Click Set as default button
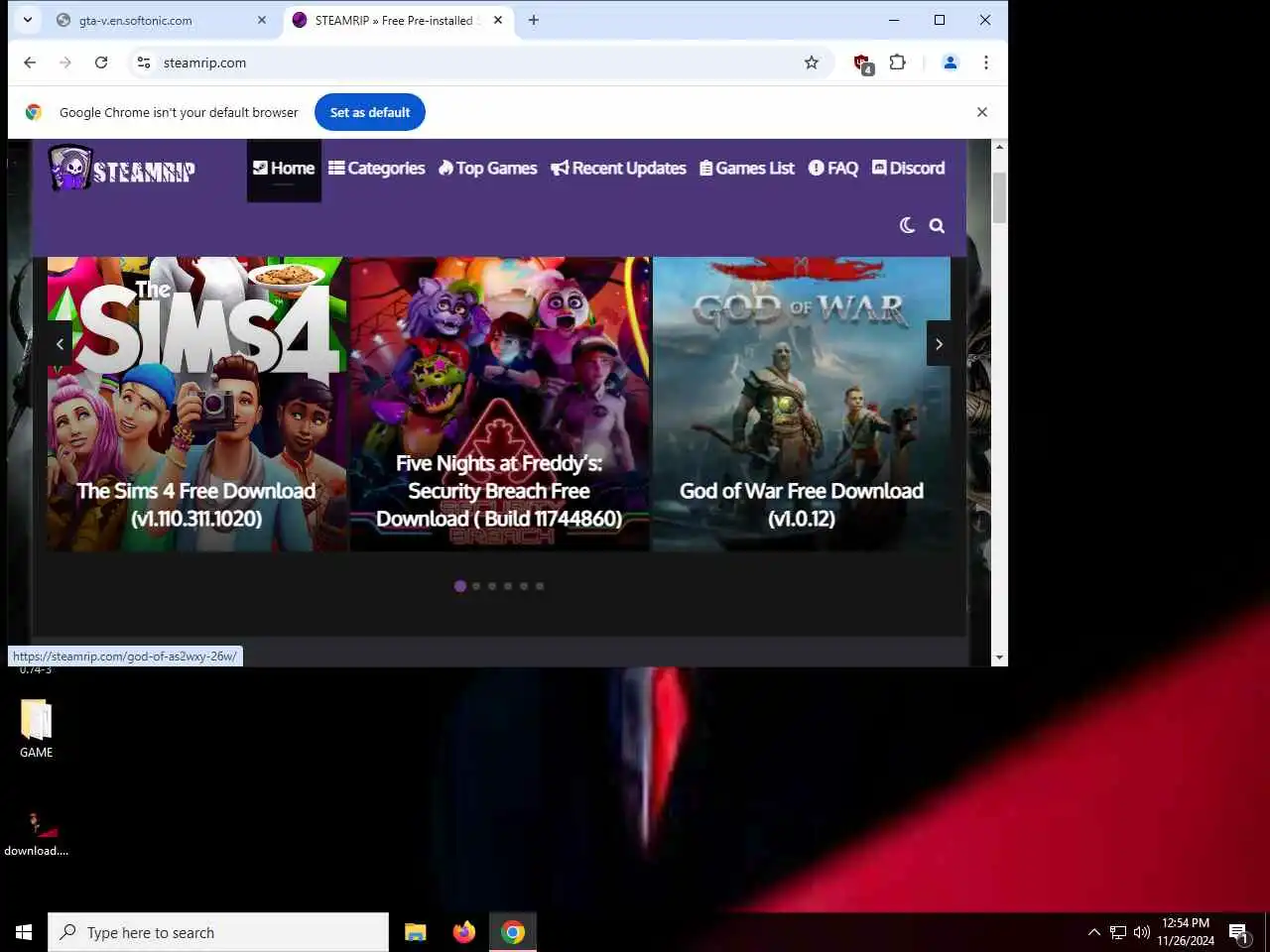This screenshot has width=1270, height=952. [x=370, y=112]
